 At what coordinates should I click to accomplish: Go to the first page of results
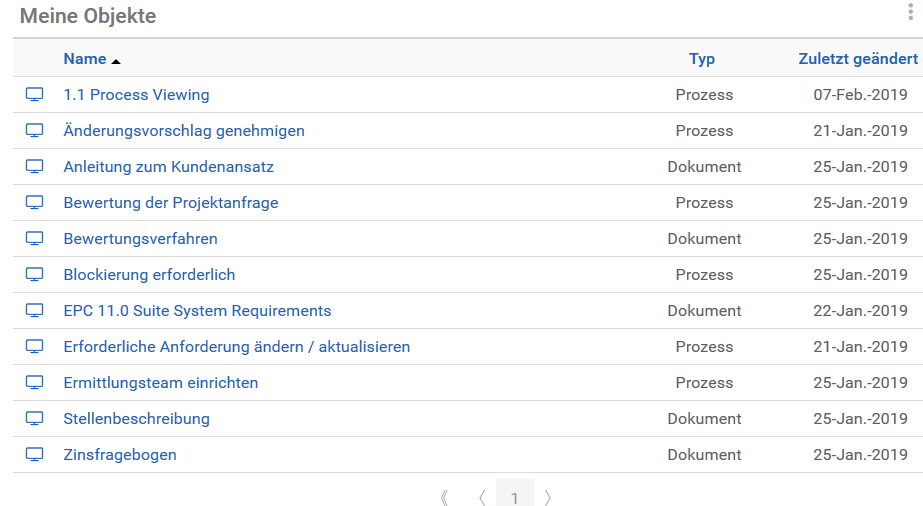coord(445,497)
